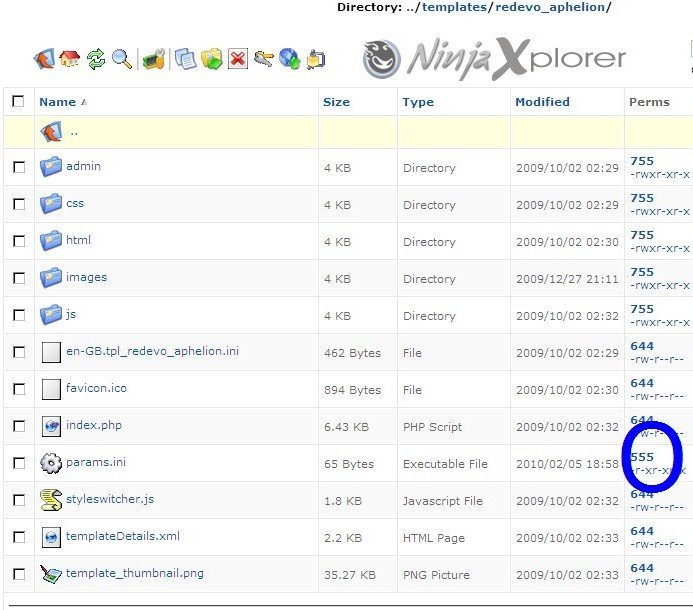Click the Upload globe icon
Screen dimensions: 693x610
point(290,59)
